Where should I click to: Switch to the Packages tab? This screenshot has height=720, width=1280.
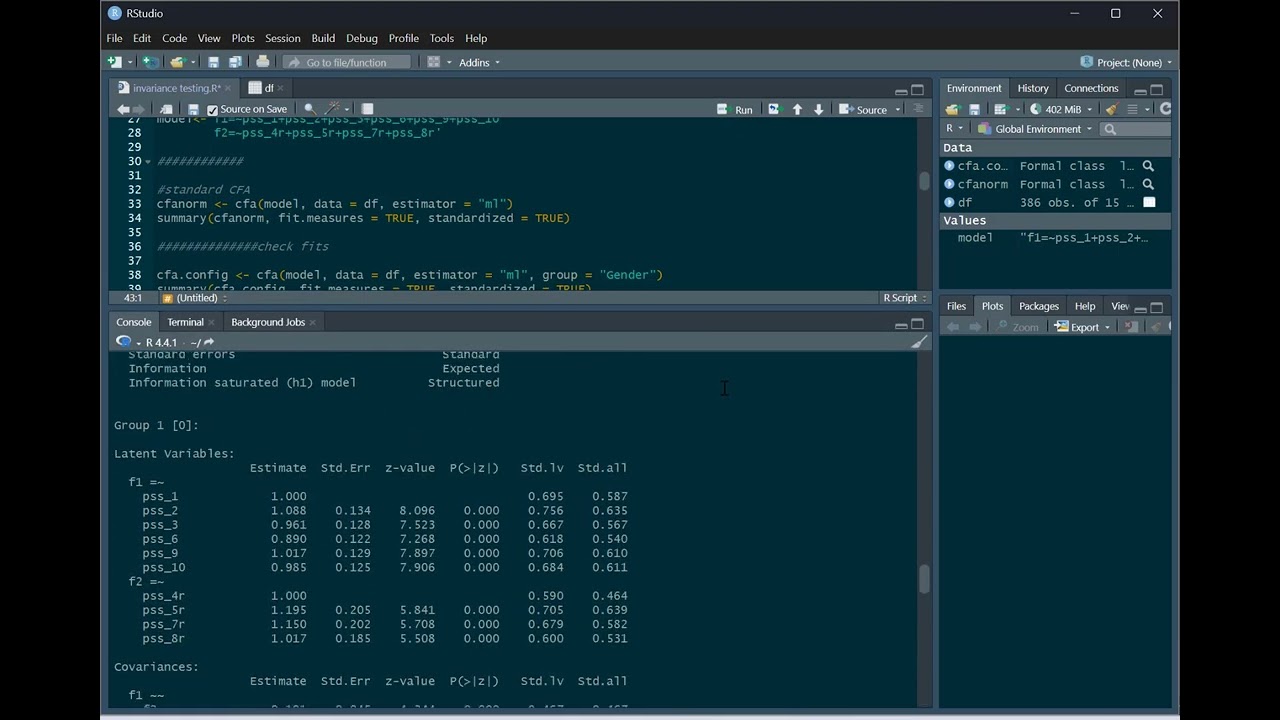(1039, 306)
